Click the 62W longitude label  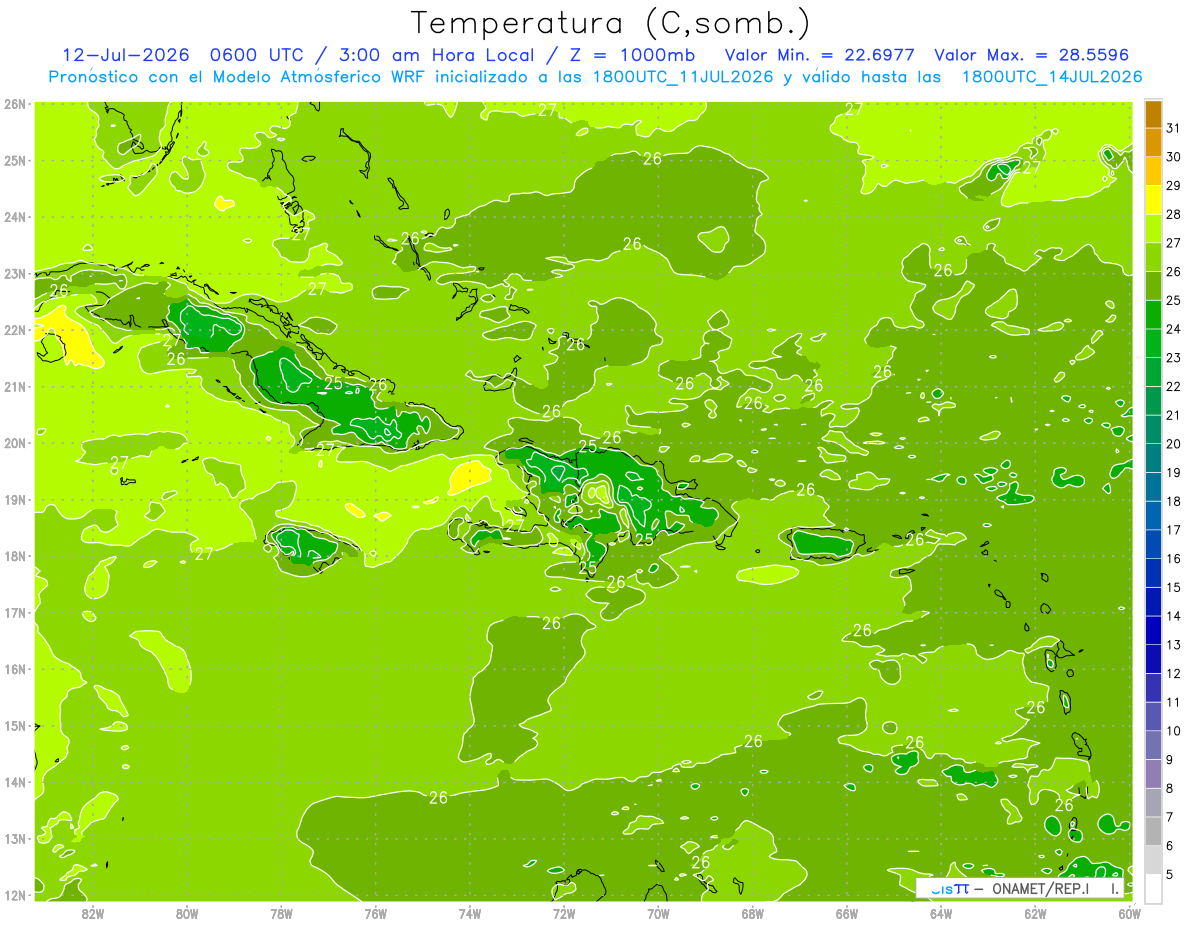click(1036, 913)
